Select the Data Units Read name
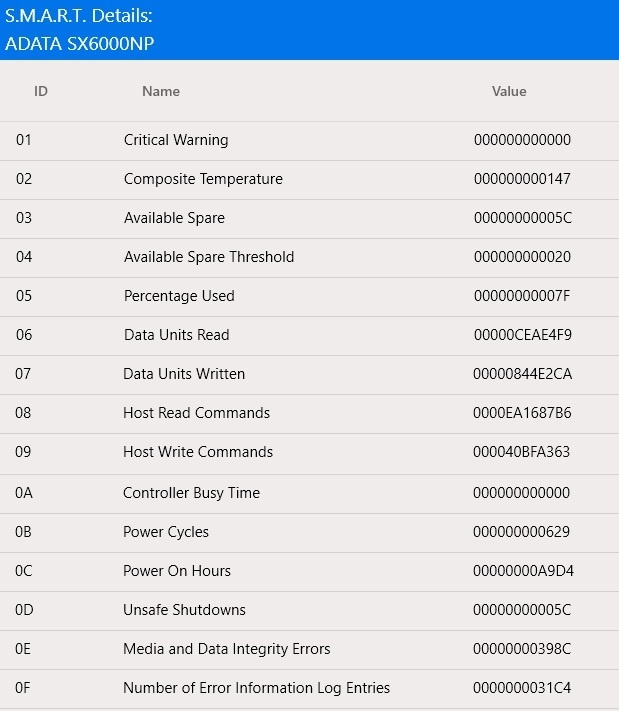The height and width of the screenshot is (711, 619). (176, 335)
